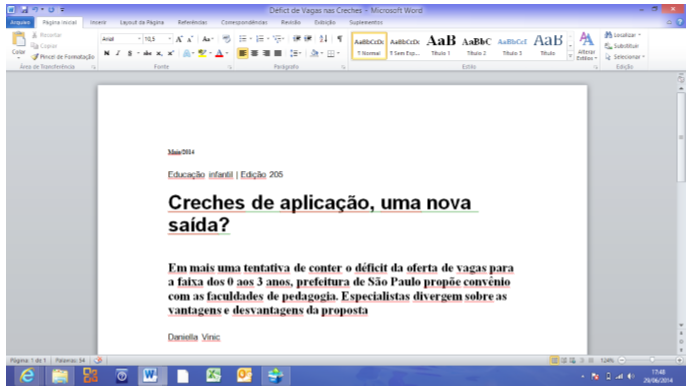Click the proofing errors icon in status bar
Viewport: 693px width, 390px height.
pyautogui.click(x=98, y=360)
